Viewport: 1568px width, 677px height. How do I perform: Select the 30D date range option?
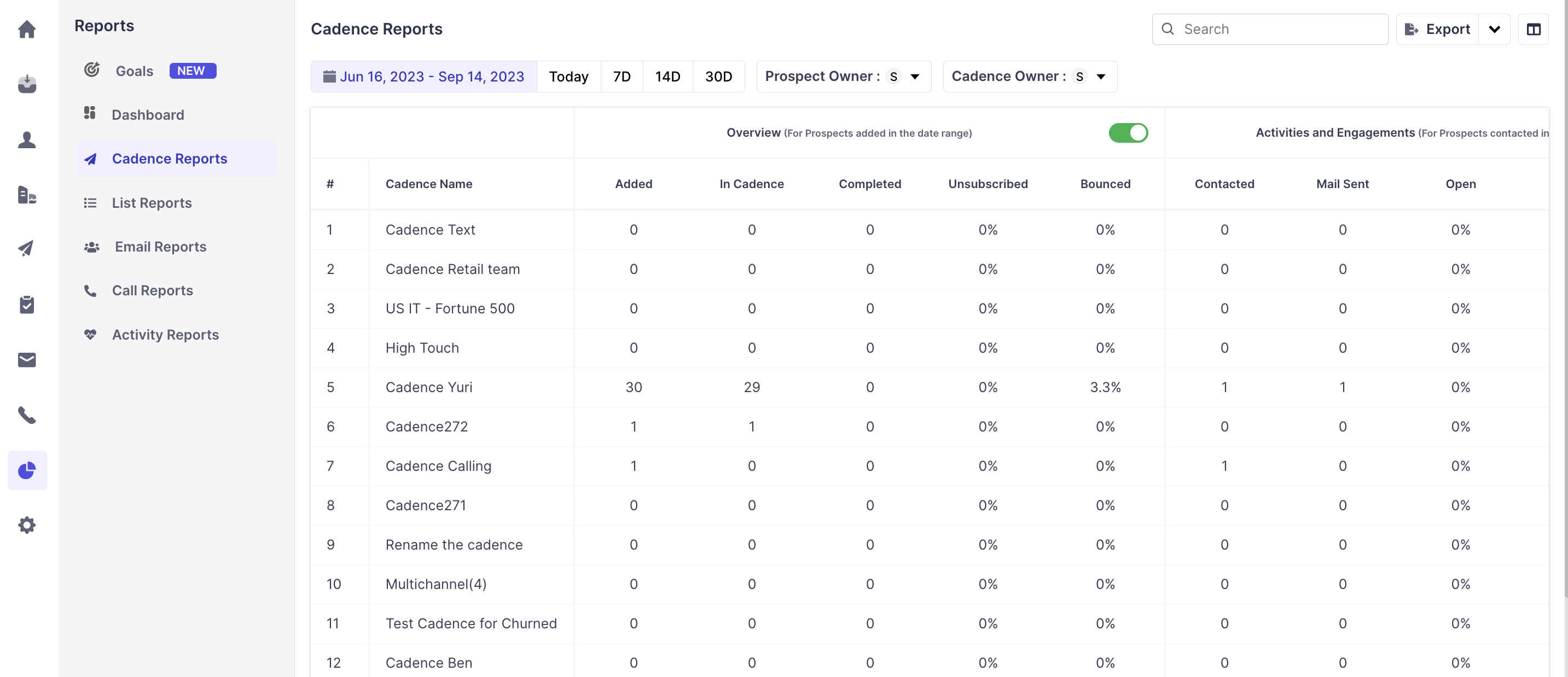coord(718,77)
